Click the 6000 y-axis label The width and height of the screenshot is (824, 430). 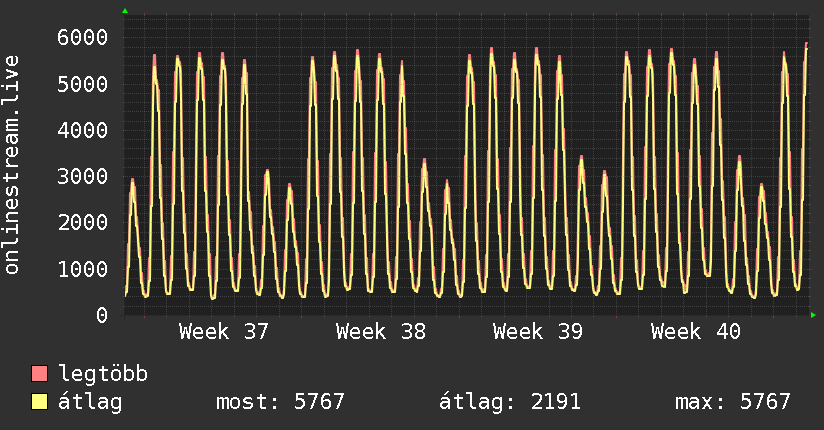click(x=83, y=37)
